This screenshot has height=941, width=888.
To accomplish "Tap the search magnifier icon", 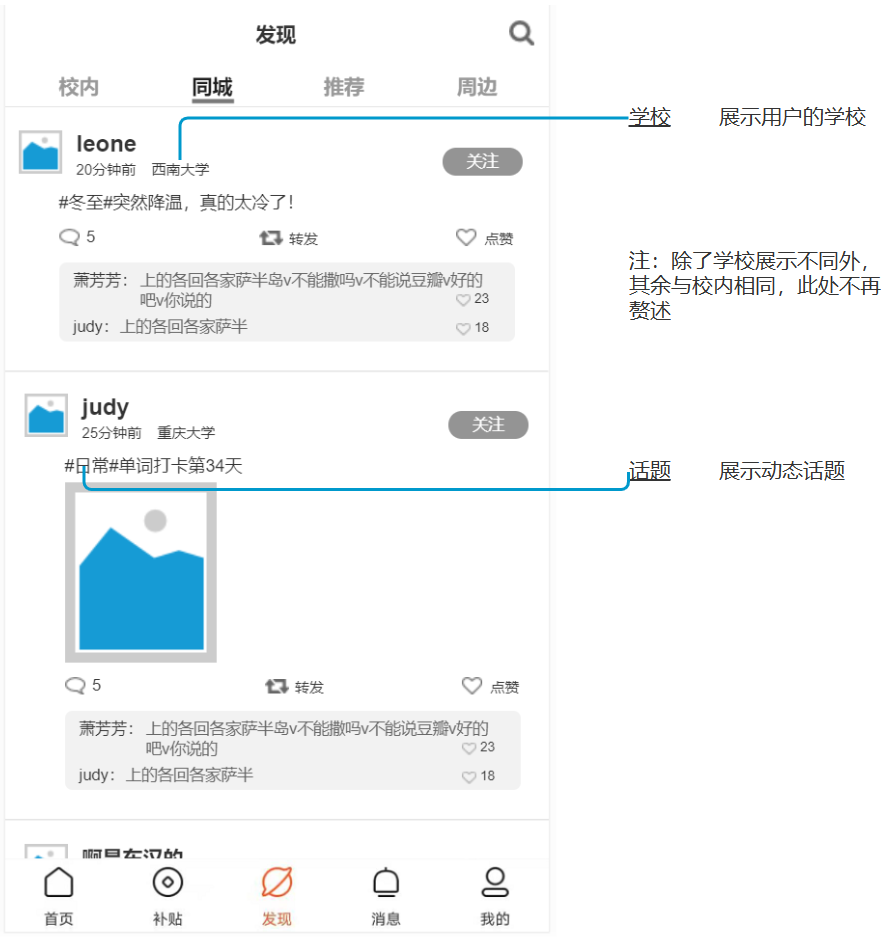I will [521, 33].
